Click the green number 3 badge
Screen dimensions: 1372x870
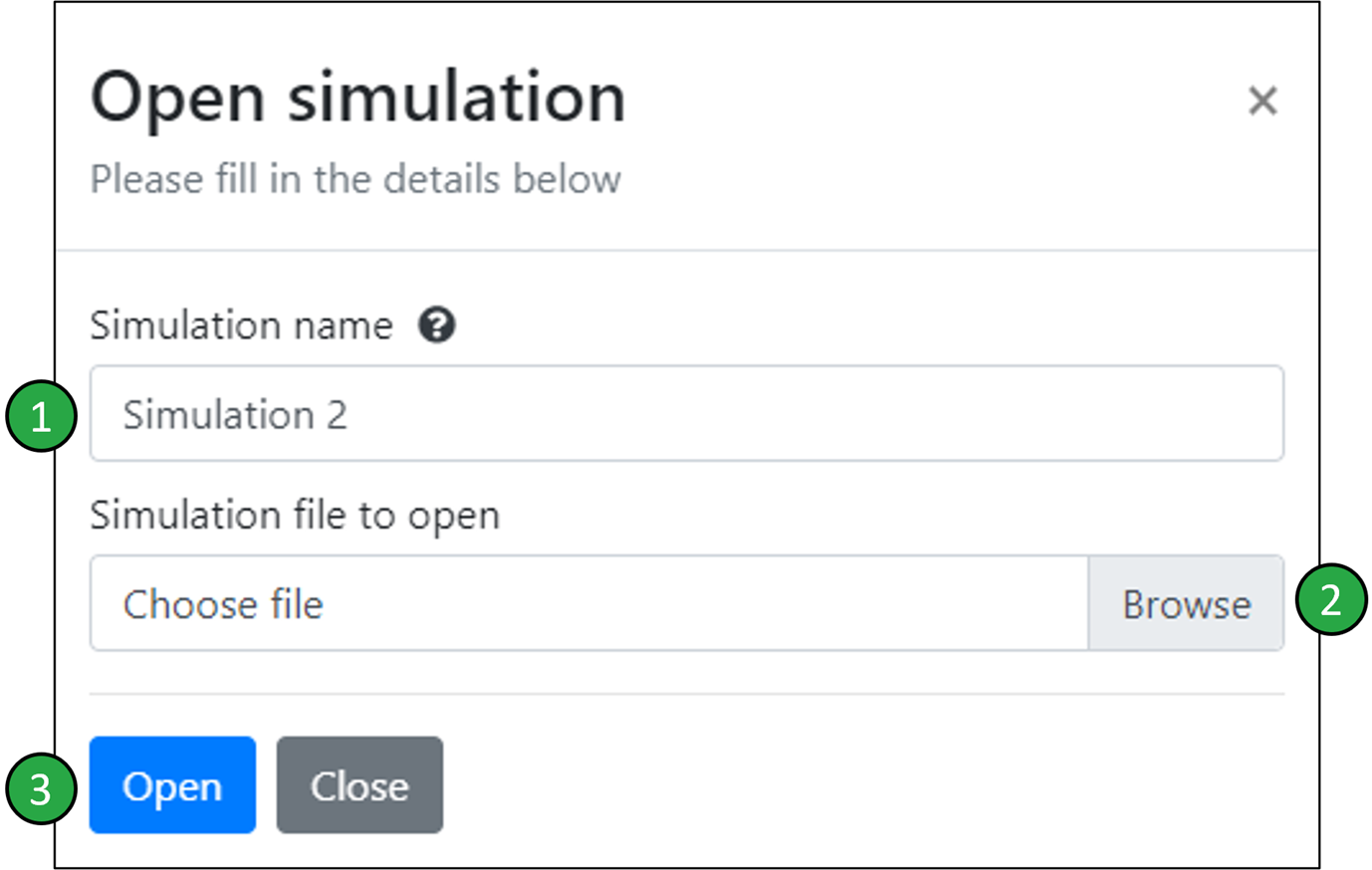[x=42, y=788]
